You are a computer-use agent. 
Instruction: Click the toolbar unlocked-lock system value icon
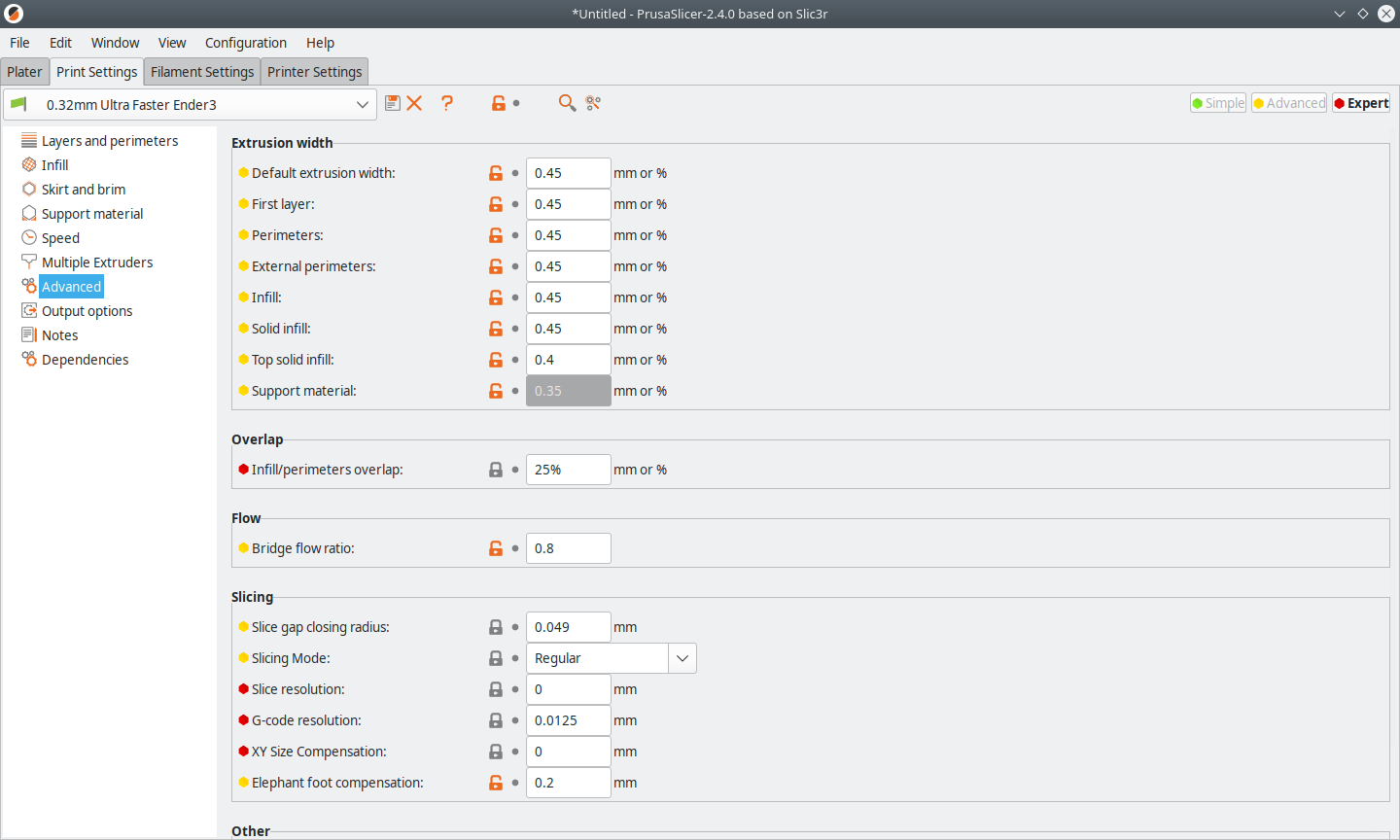tap(499, 103)
